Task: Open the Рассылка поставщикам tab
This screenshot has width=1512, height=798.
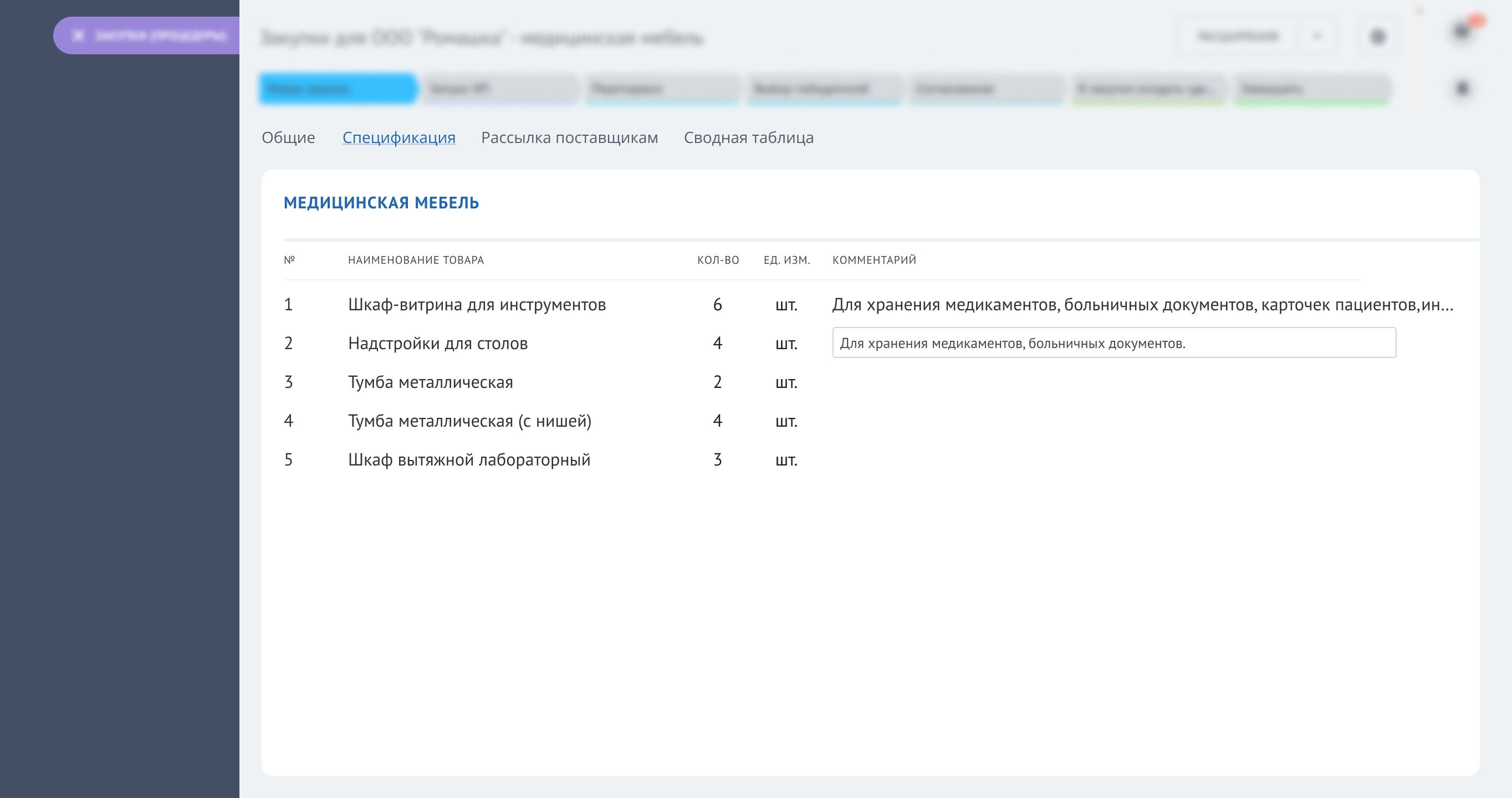Action: pos(569,137)
